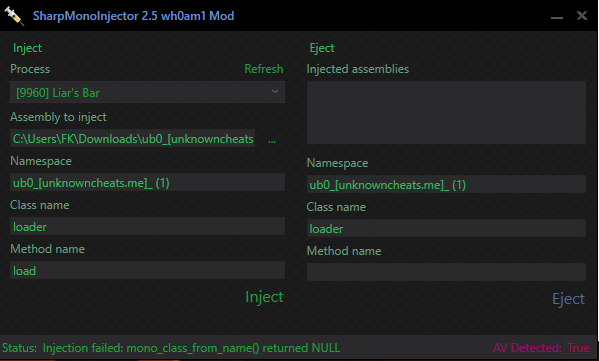Click the large Inject button
This screenshot has height=361, width=599.
click(x=264, y=297)
